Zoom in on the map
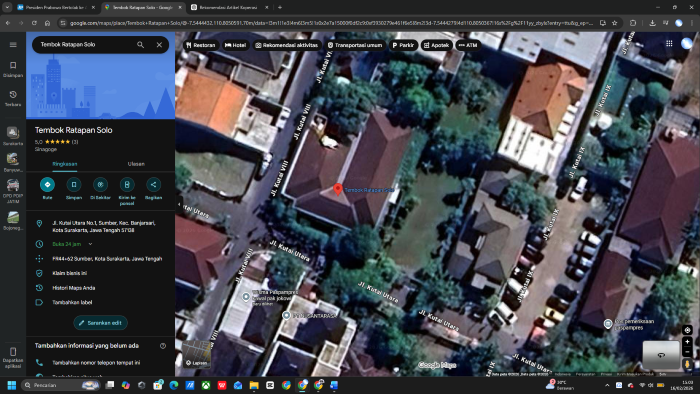This screenshot has width=700, height=394. 687,342
